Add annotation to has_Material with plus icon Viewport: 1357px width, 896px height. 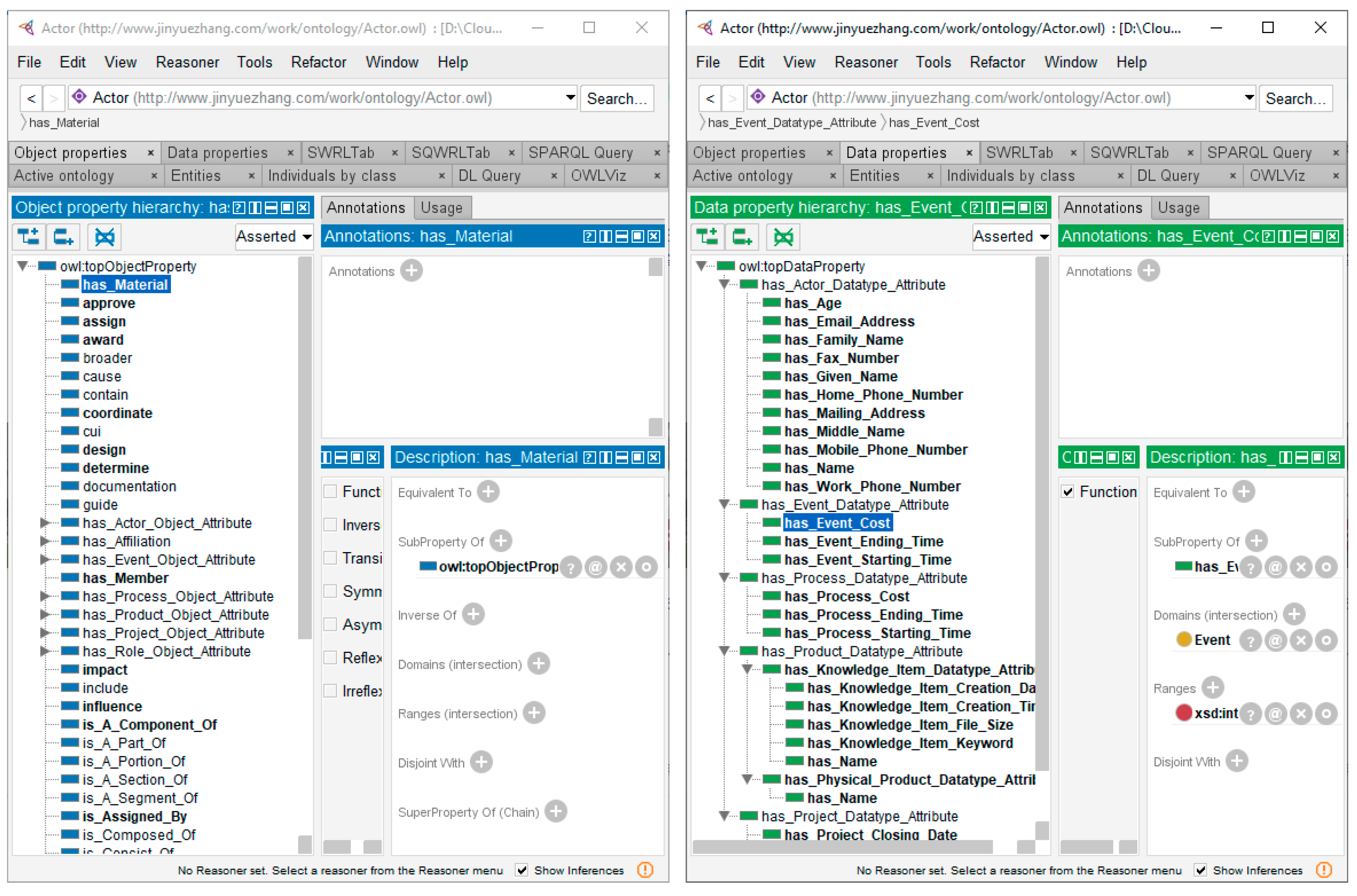pos(411,271)
